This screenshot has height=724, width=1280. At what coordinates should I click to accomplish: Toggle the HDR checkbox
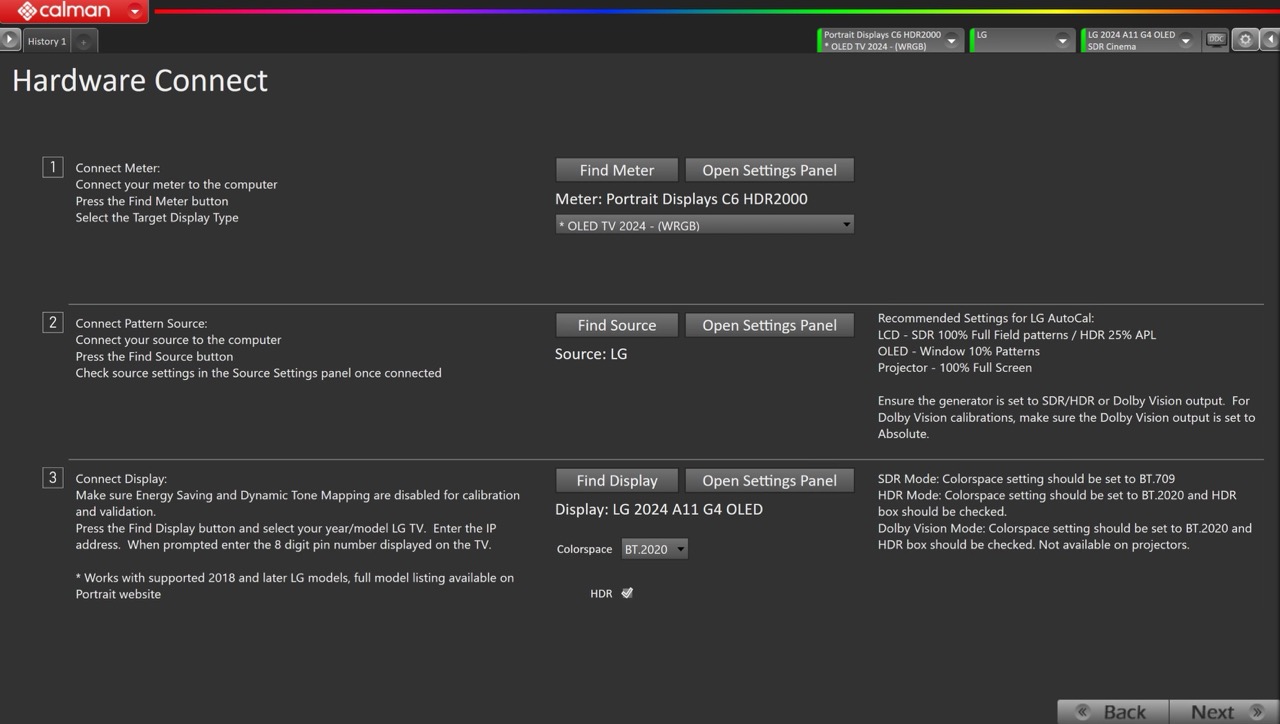627,593
